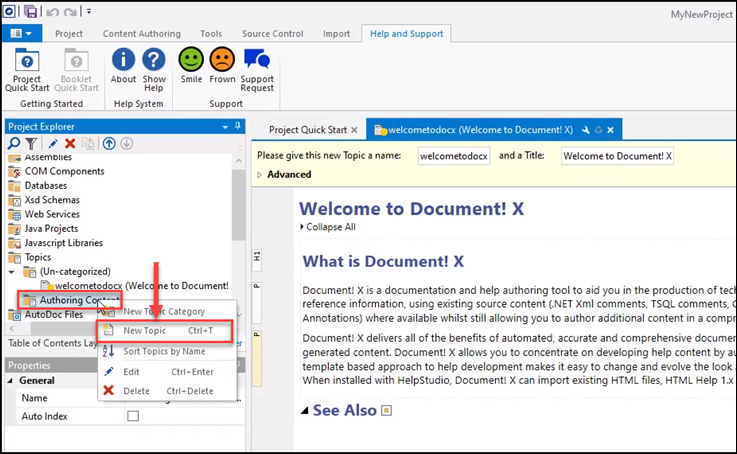Click the Frown feedback icon
737x454 pixels.
pyautogui.click(x=222, y=67)
